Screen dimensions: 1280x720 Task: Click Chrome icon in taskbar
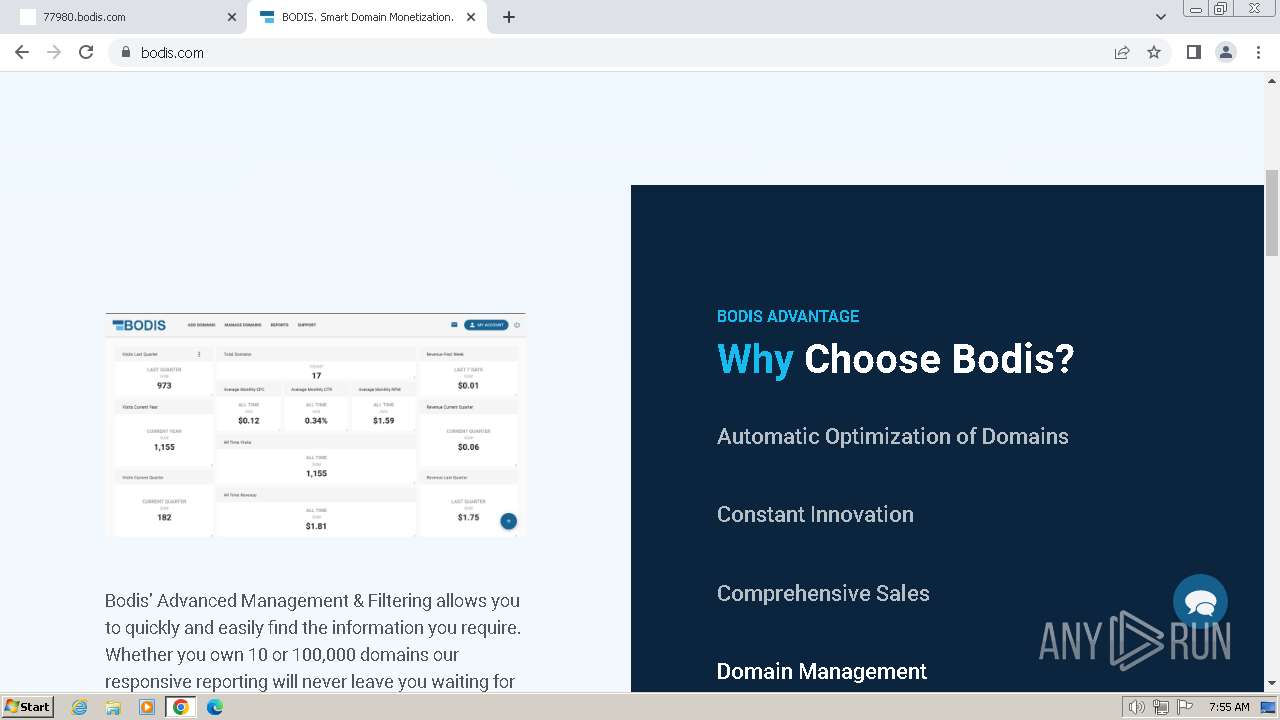coord(181,707)
